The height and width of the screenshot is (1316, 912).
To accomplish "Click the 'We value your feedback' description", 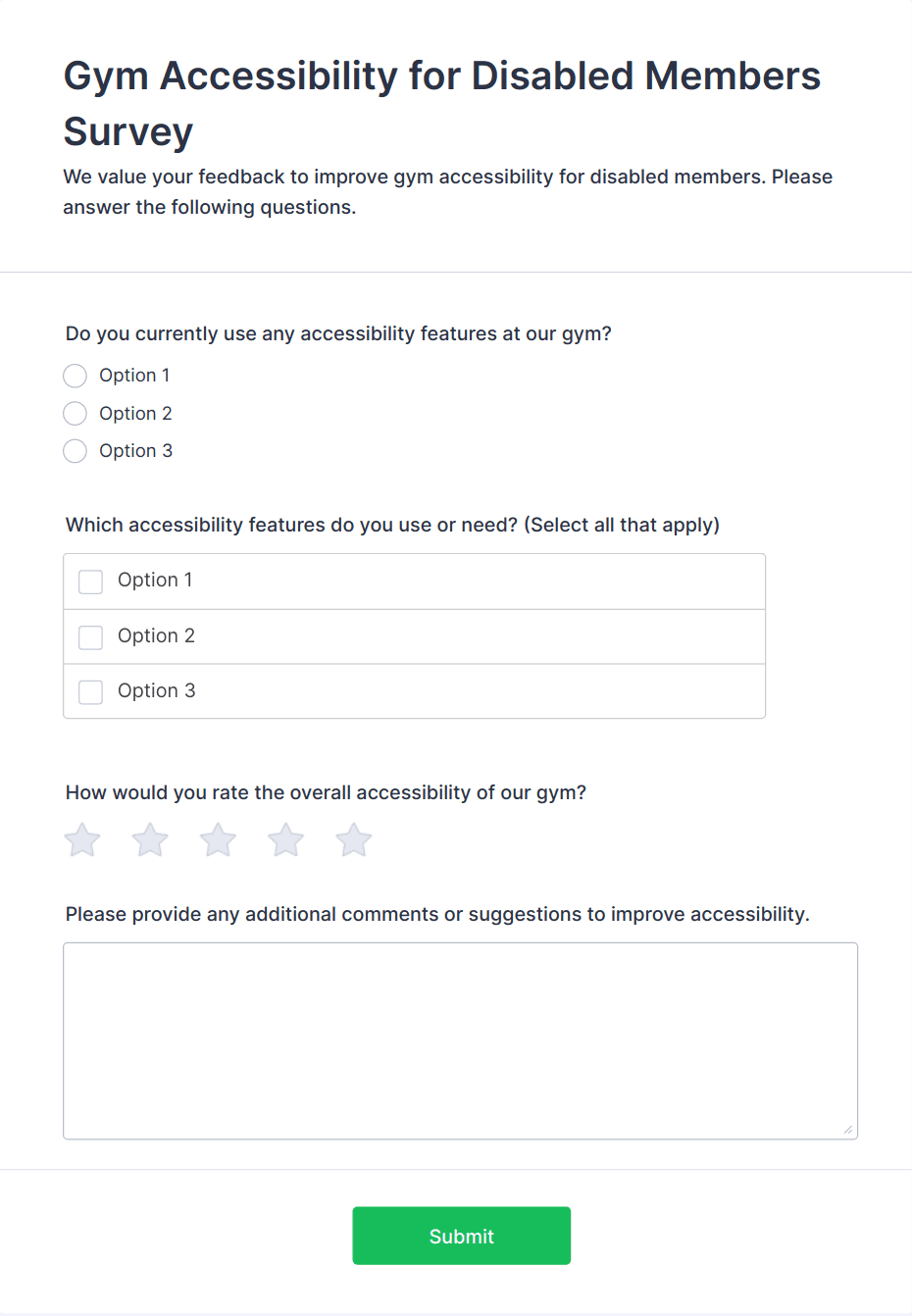I will (x=447, y=191).
